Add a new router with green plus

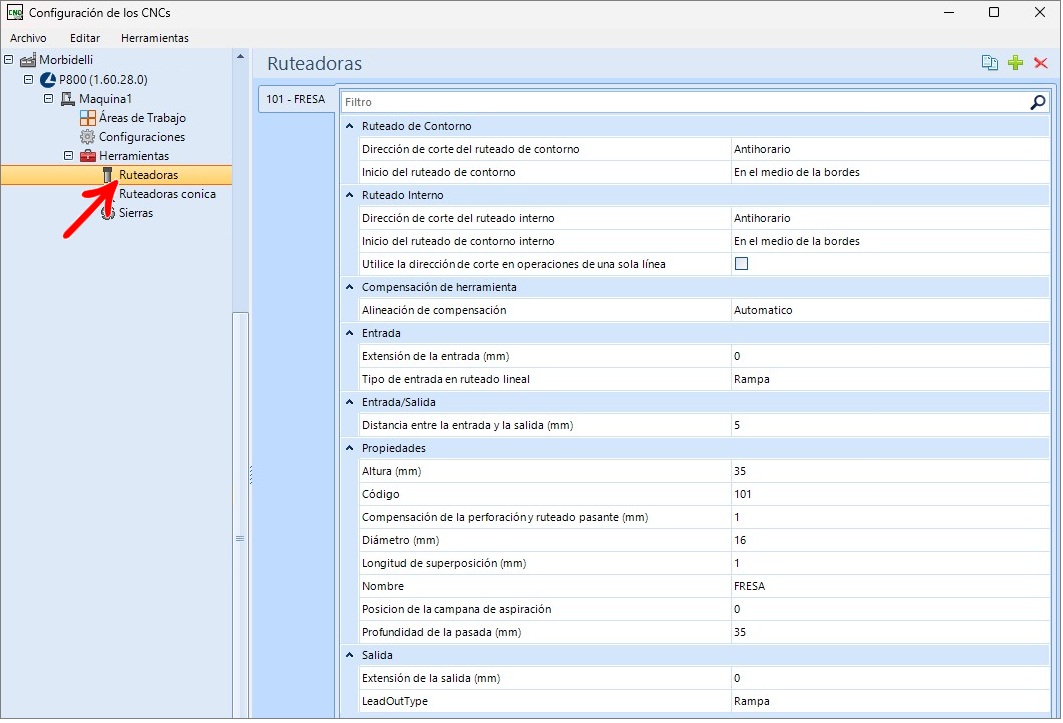point(1015,63)
